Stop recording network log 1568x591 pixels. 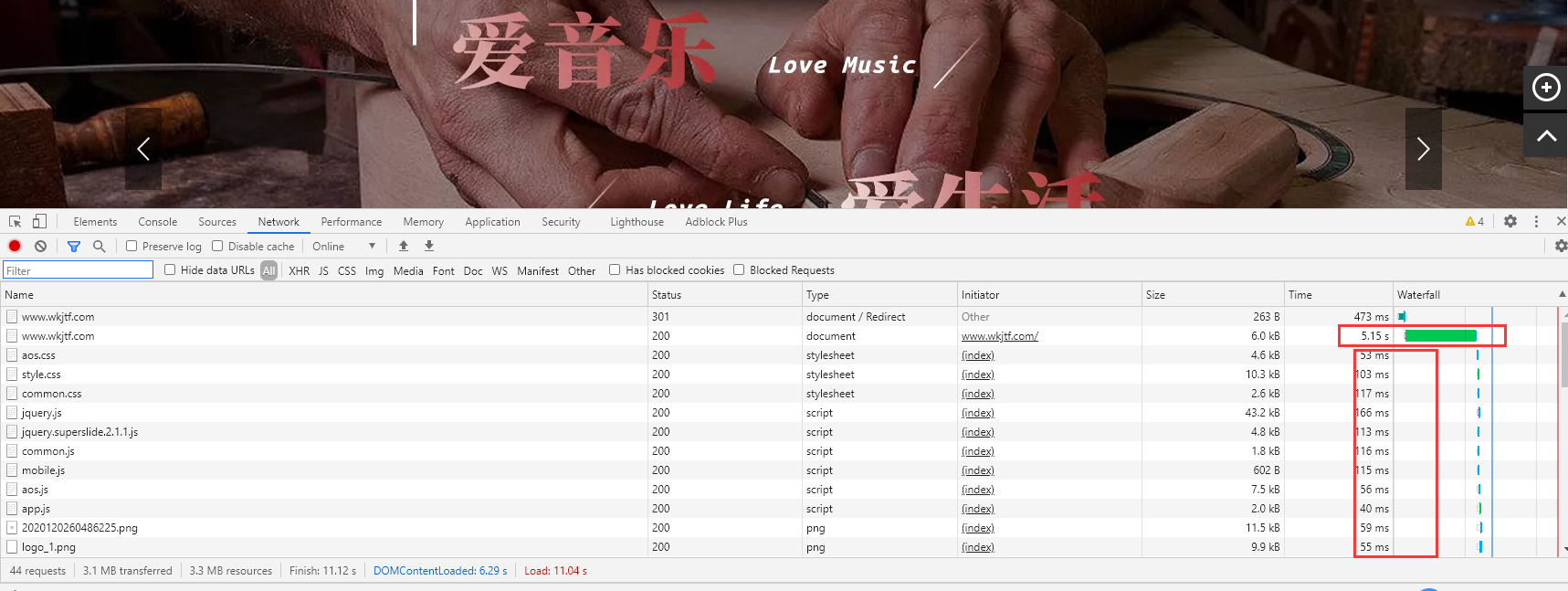tap(15, 246)
